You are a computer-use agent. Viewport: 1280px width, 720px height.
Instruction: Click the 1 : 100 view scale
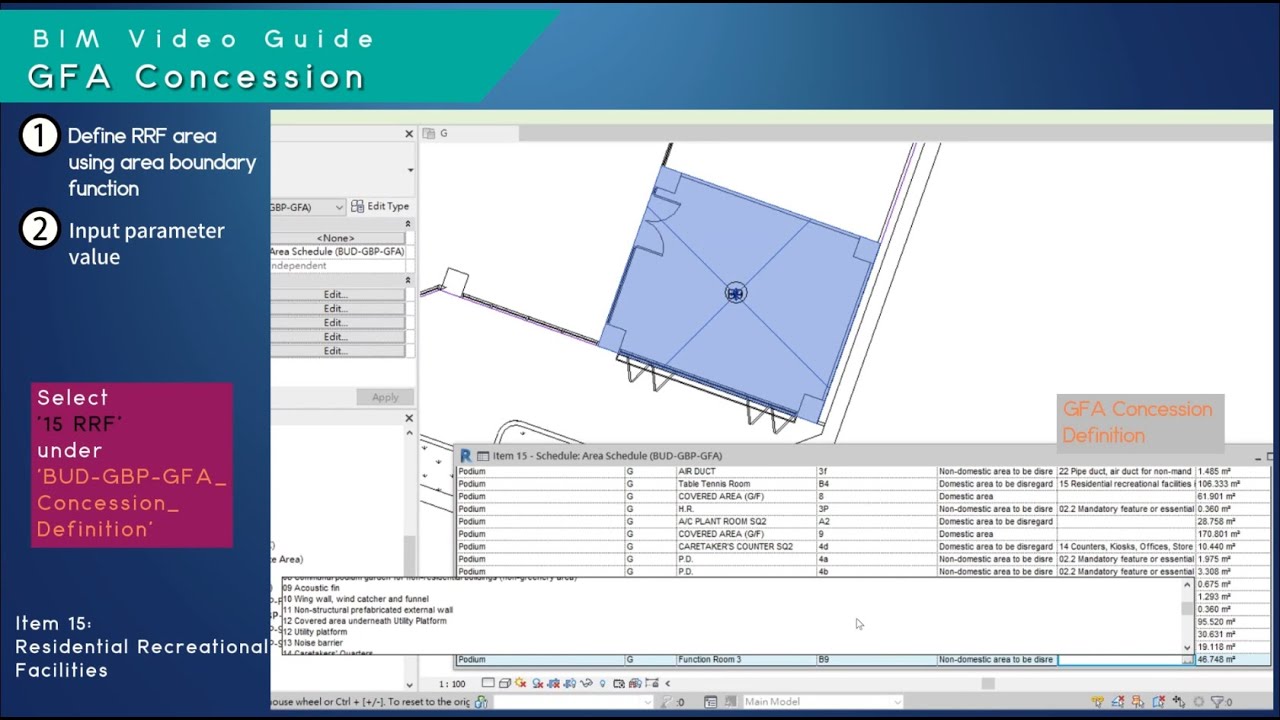pos(452,683)
